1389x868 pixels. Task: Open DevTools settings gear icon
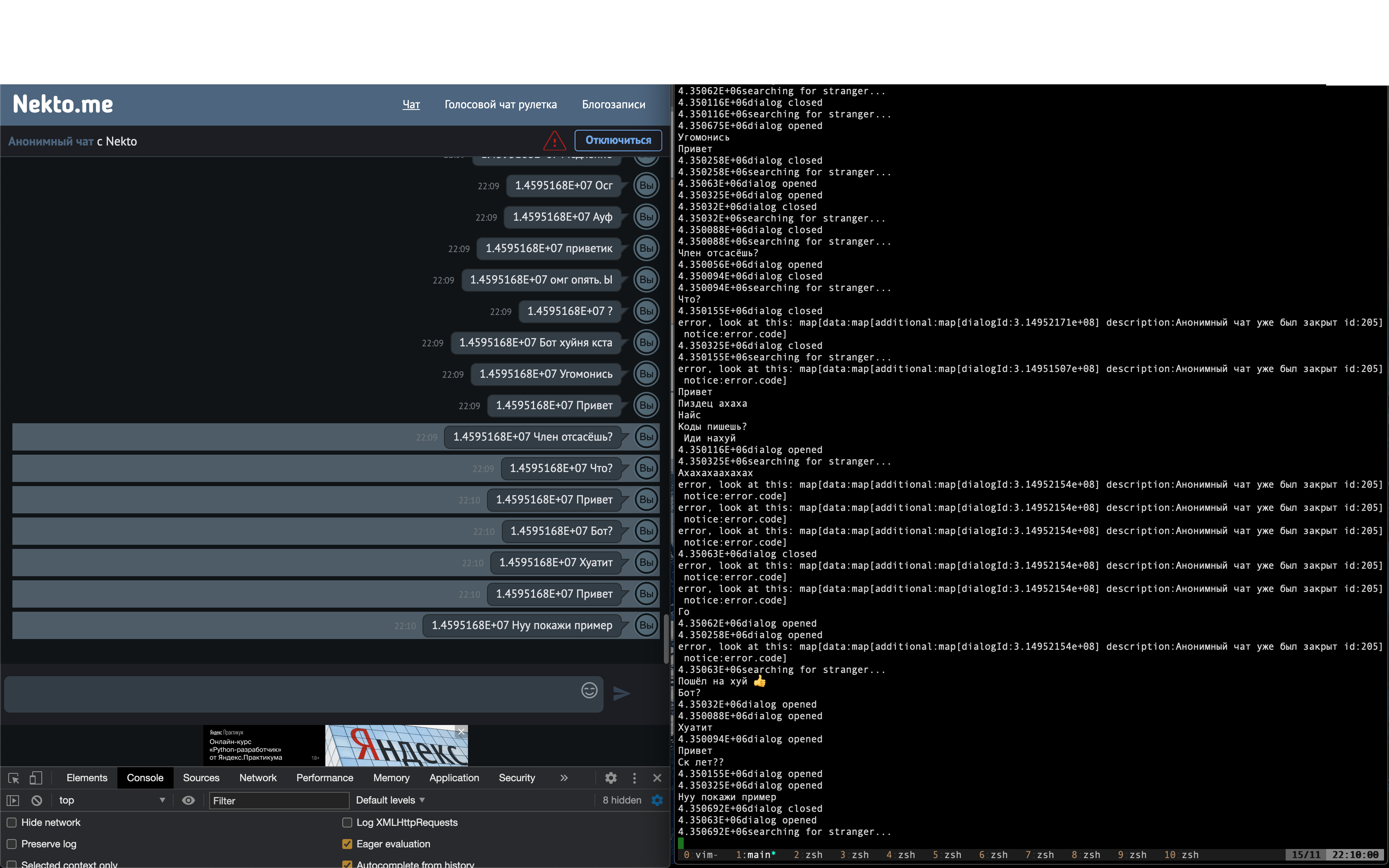pos(611,778)
